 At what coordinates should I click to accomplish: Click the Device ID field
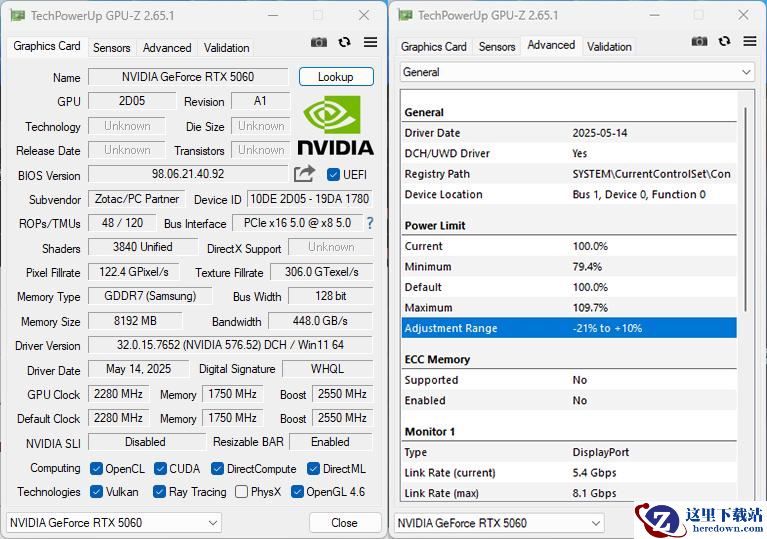(310, 199)
